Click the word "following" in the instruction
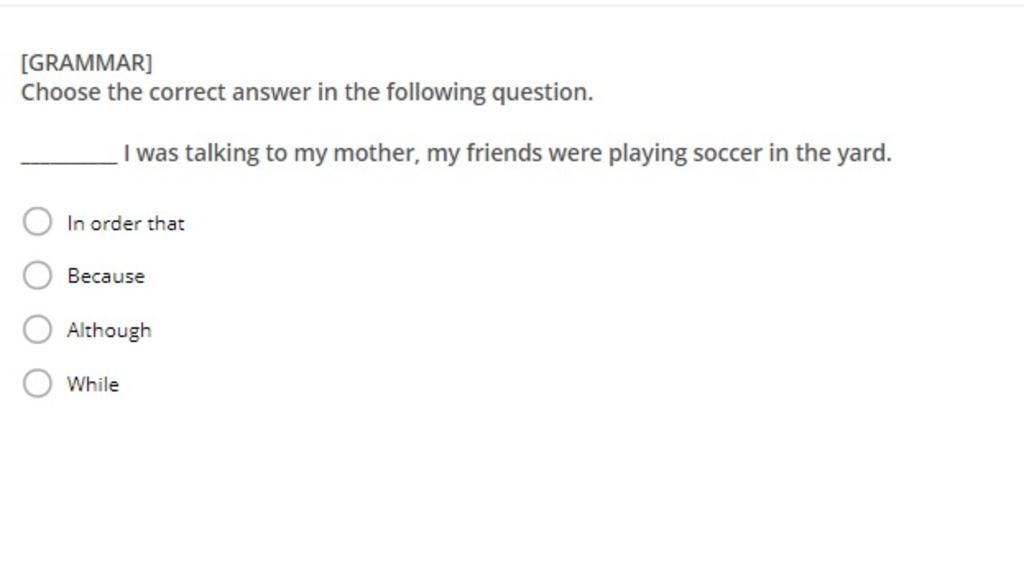 (x=436, y=93)
